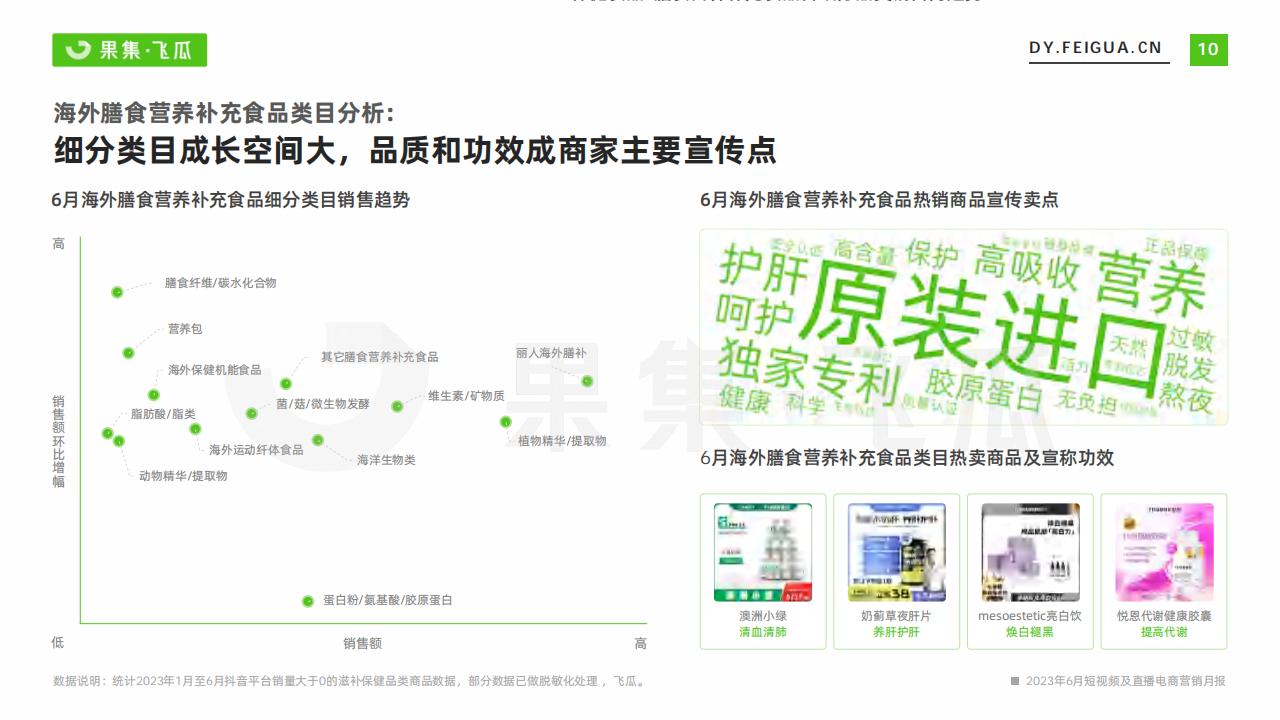Screen dimensions: 1280x720
Task: Select 独家专利 in the word cloud
Action: (x=803, y=369)
